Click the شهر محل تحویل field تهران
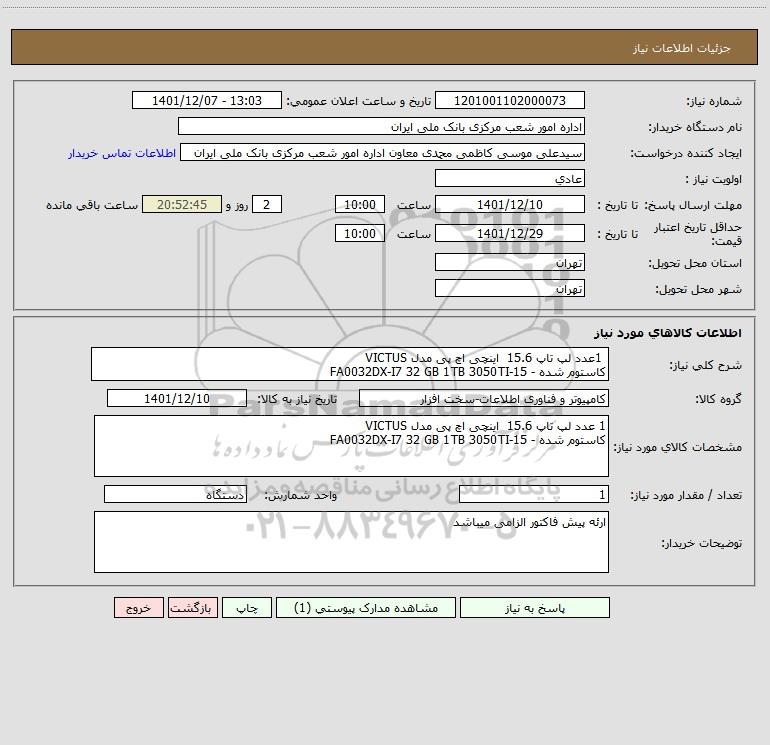770x745 pixels. tap(510, 288)
